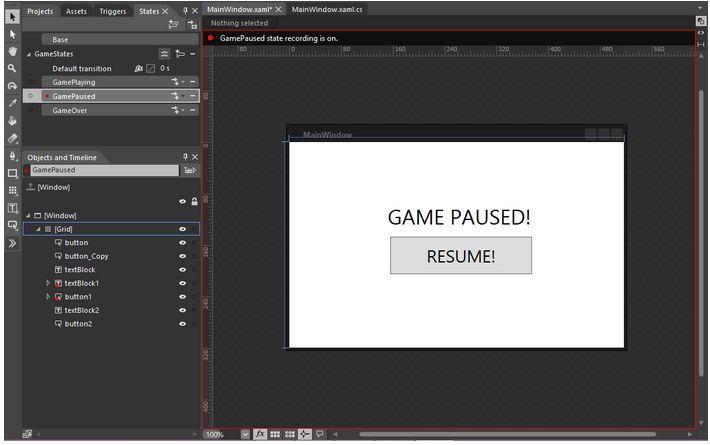Show the timeline via the icon beside the GamePaused field

[190, 170]
